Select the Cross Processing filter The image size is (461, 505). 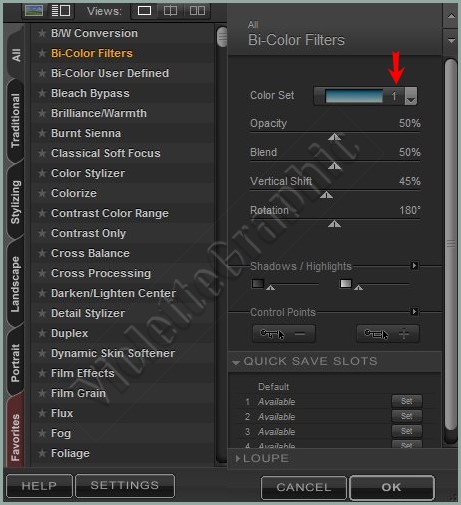coord(101,273)
